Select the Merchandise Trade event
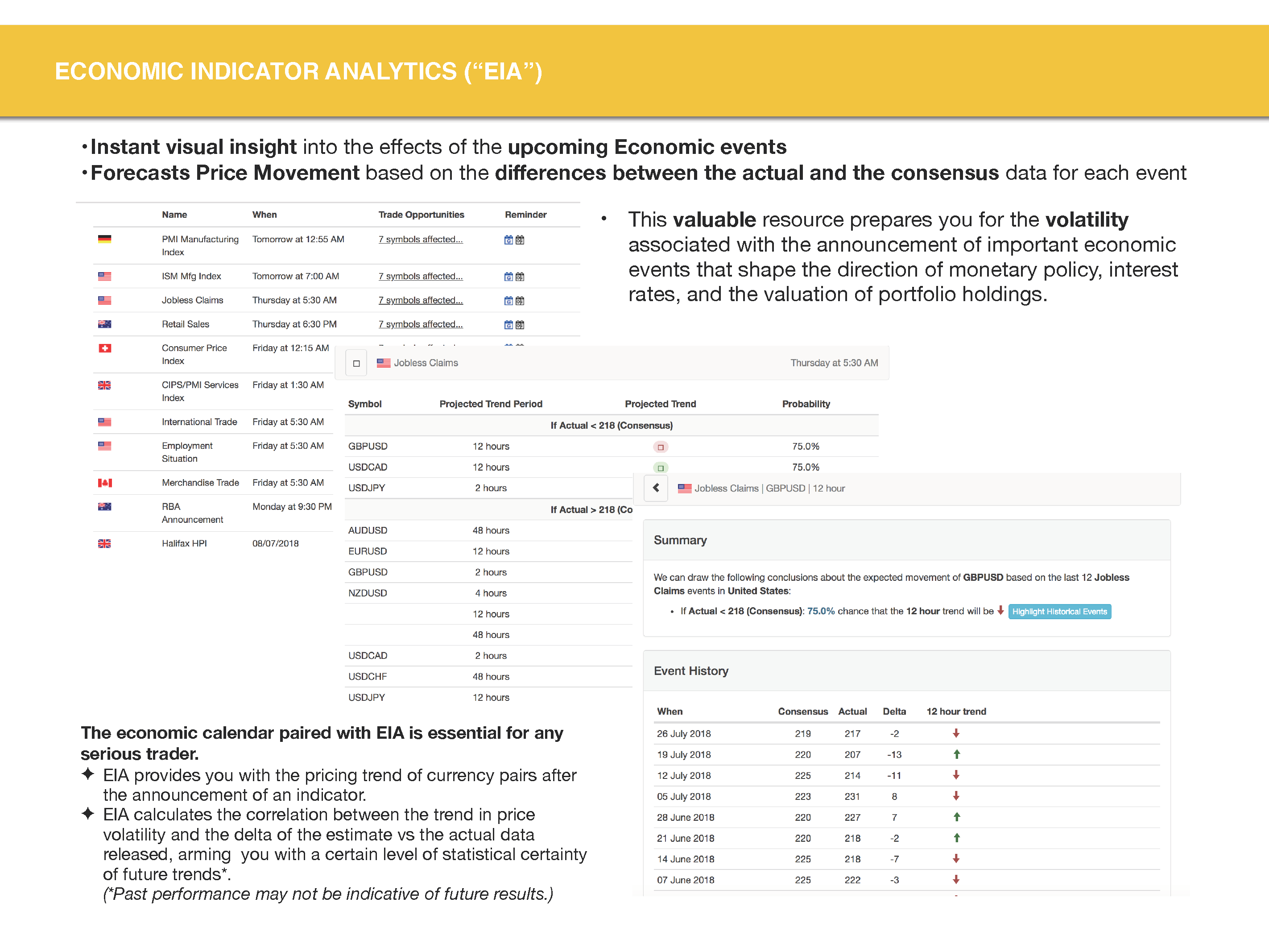The image size is (1269, 952). (x=200, y=483)
